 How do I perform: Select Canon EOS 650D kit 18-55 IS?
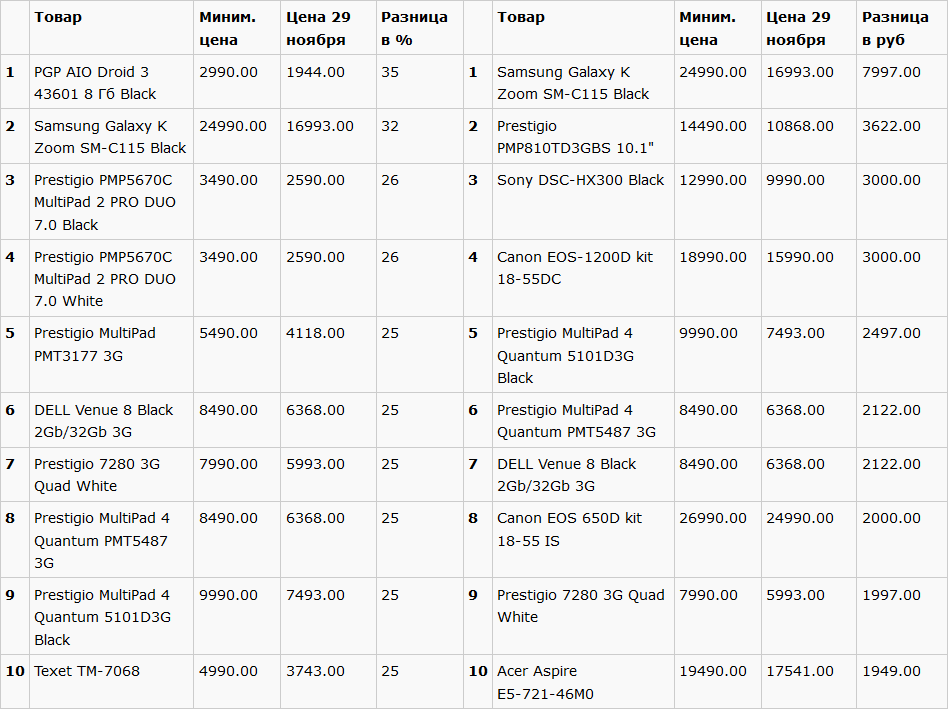click(569, 529)
